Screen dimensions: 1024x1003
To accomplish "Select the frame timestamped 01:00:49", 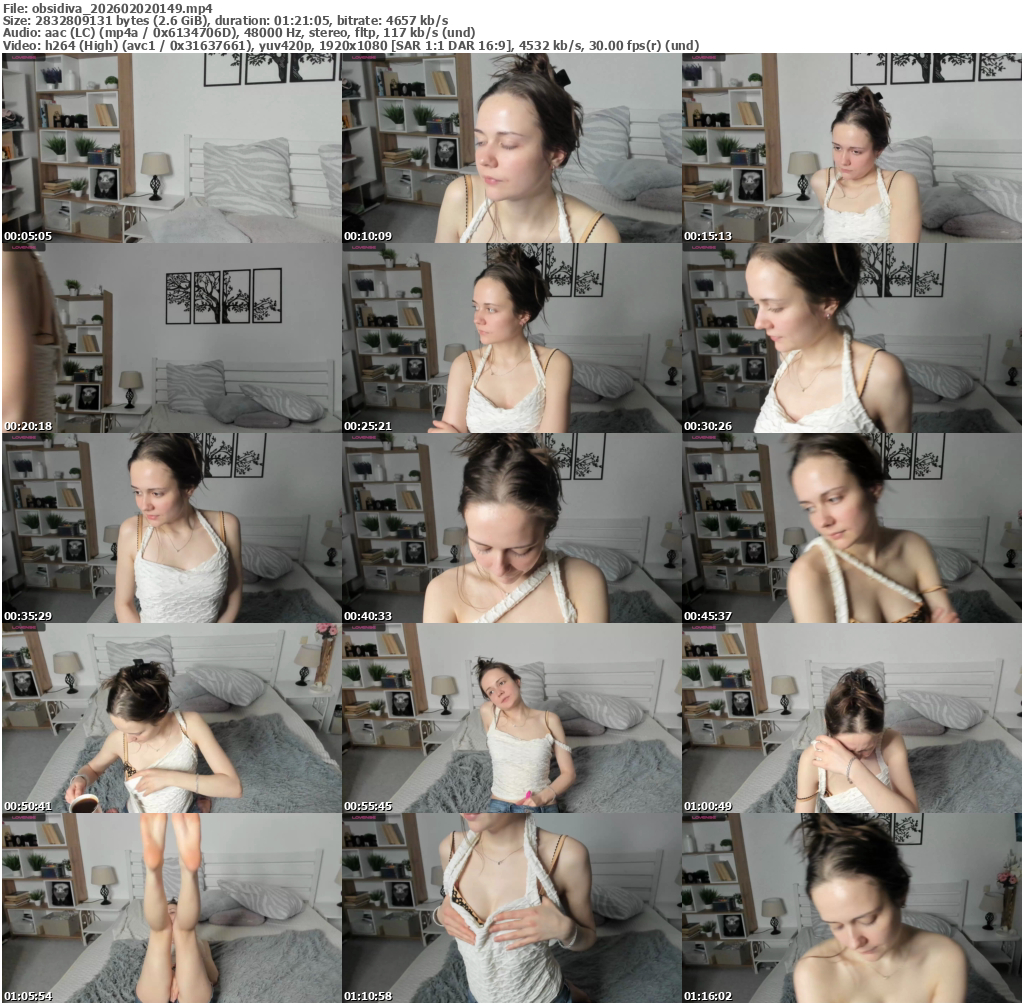I will point(852,718).
